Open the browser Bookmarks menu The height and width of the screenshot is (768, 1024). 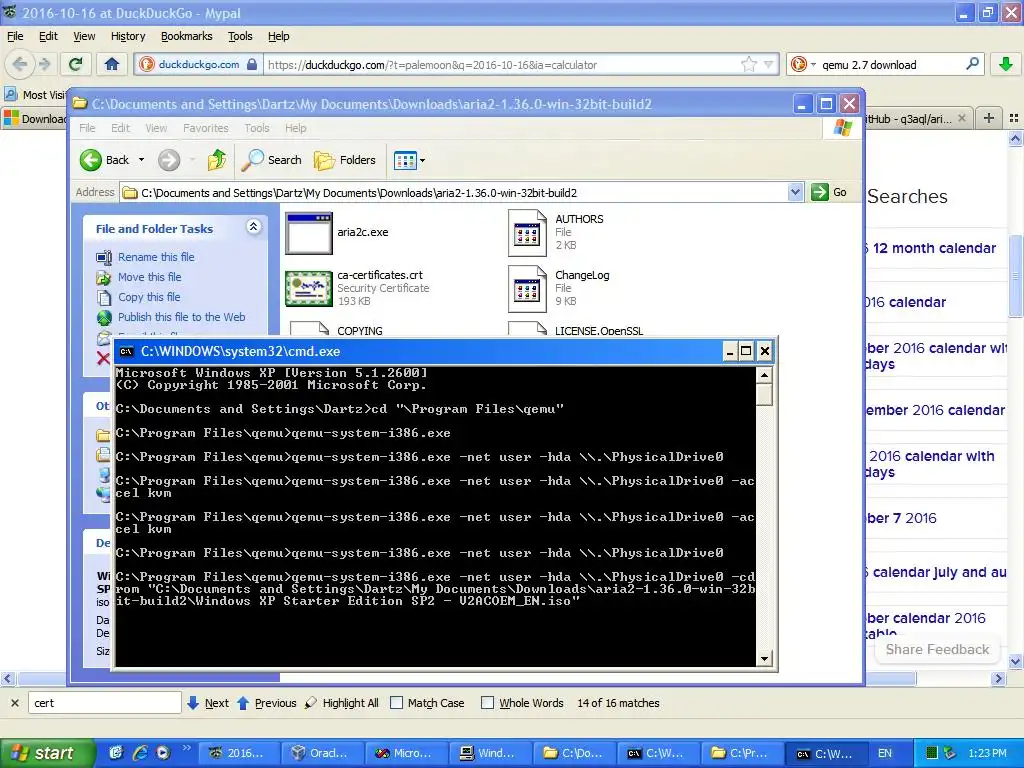[x=187, y=36]
